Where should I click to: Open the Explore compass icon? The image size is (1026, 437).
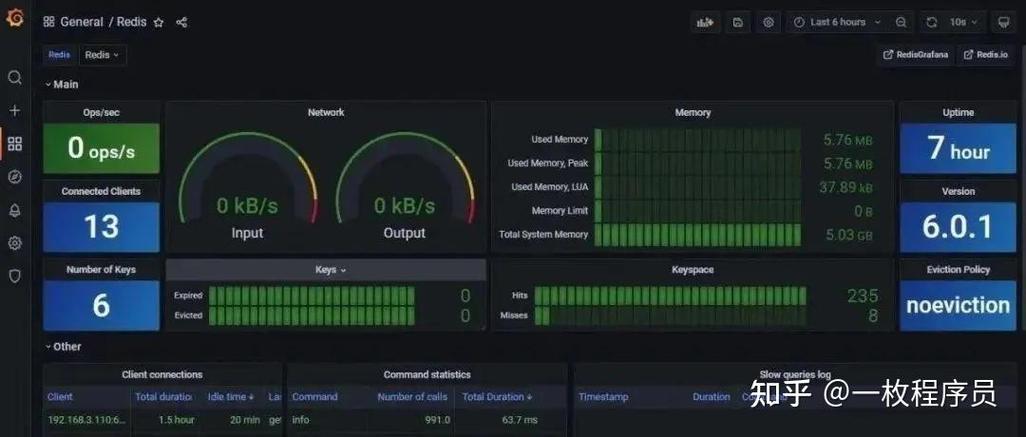coord(14,177)
